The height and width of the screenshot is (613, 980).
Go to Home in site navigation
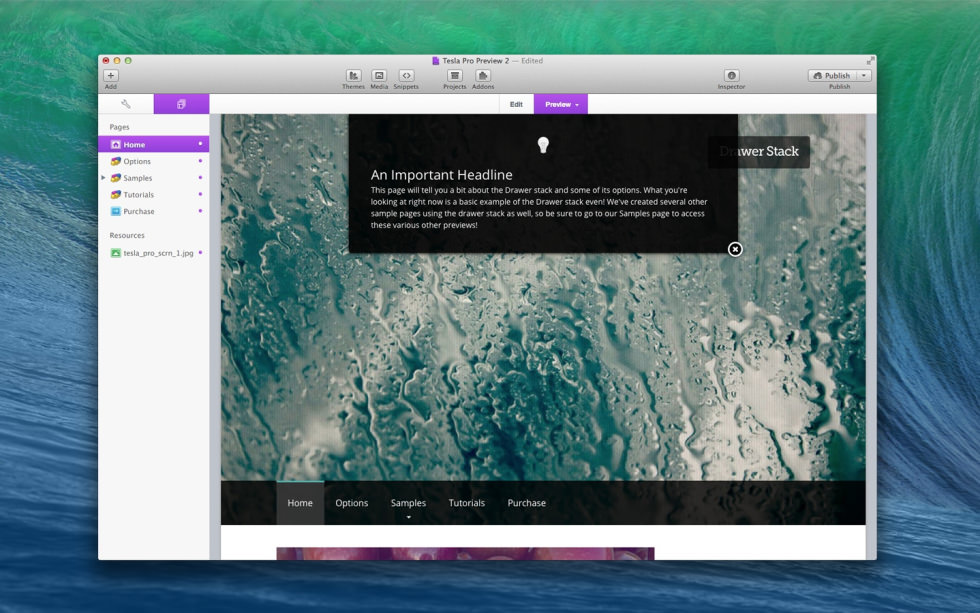tap(300, 503)
